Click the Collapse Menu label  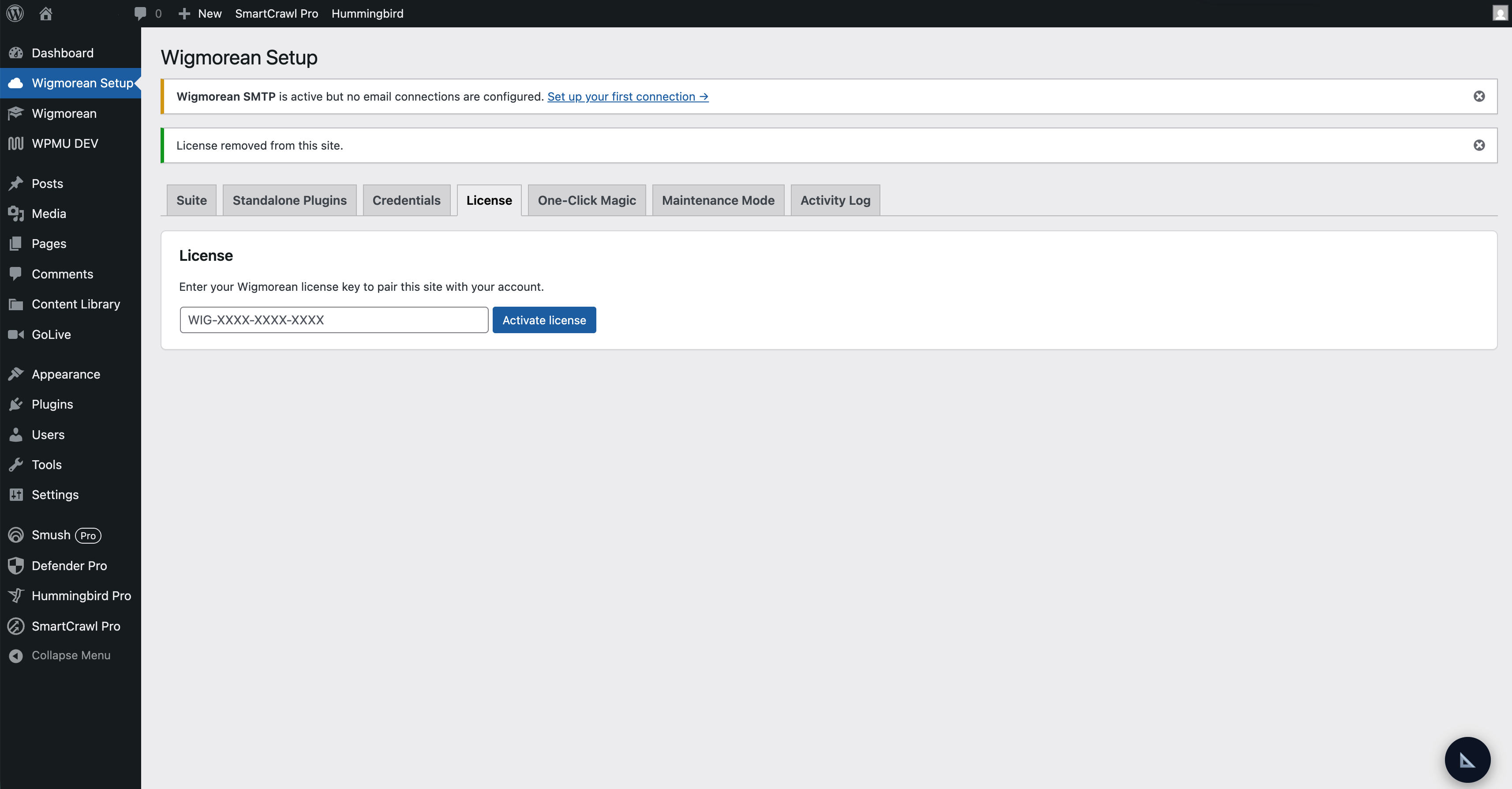point(71,655)
